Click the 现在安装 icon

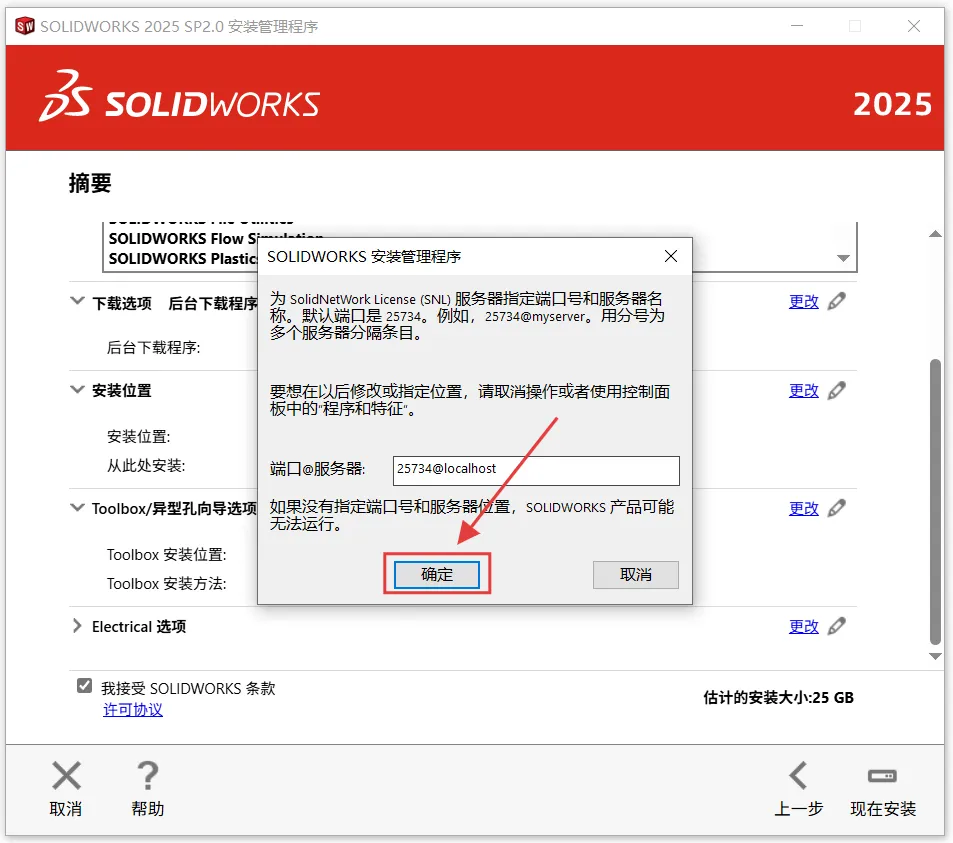click(882, 776)
